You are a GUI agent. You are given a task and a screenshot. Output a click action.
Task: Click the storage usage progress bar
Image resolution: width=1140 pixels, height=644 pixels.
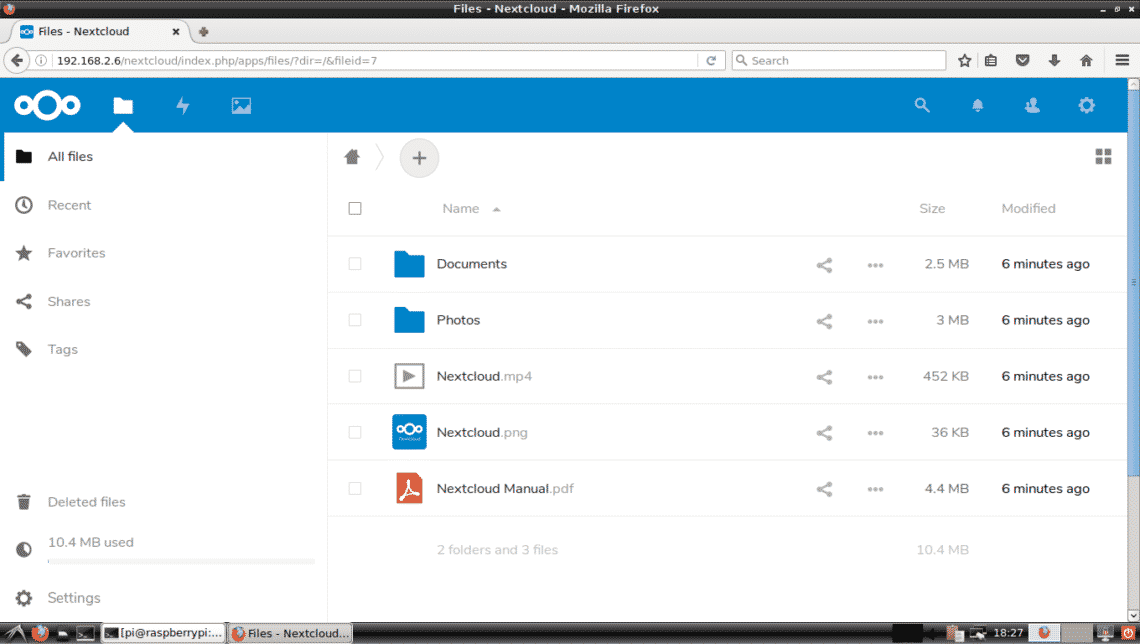[x=180, y=562]
